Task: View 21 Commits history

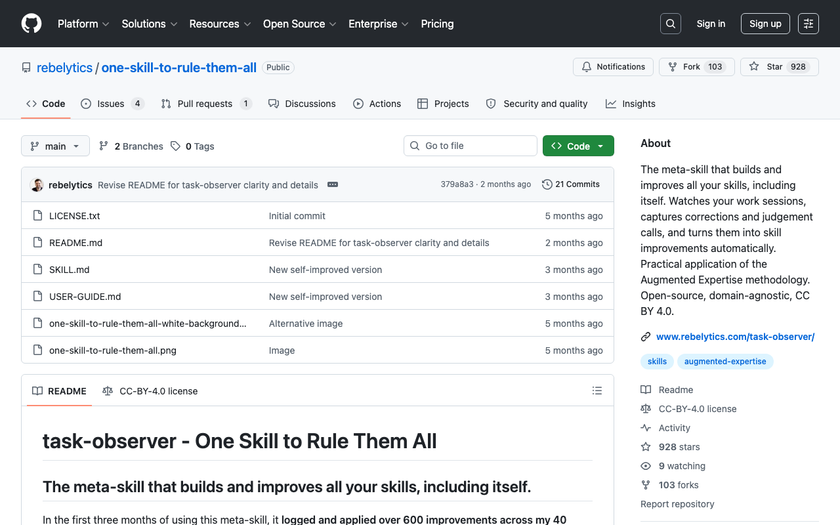Action: click(x=571, y=184)
